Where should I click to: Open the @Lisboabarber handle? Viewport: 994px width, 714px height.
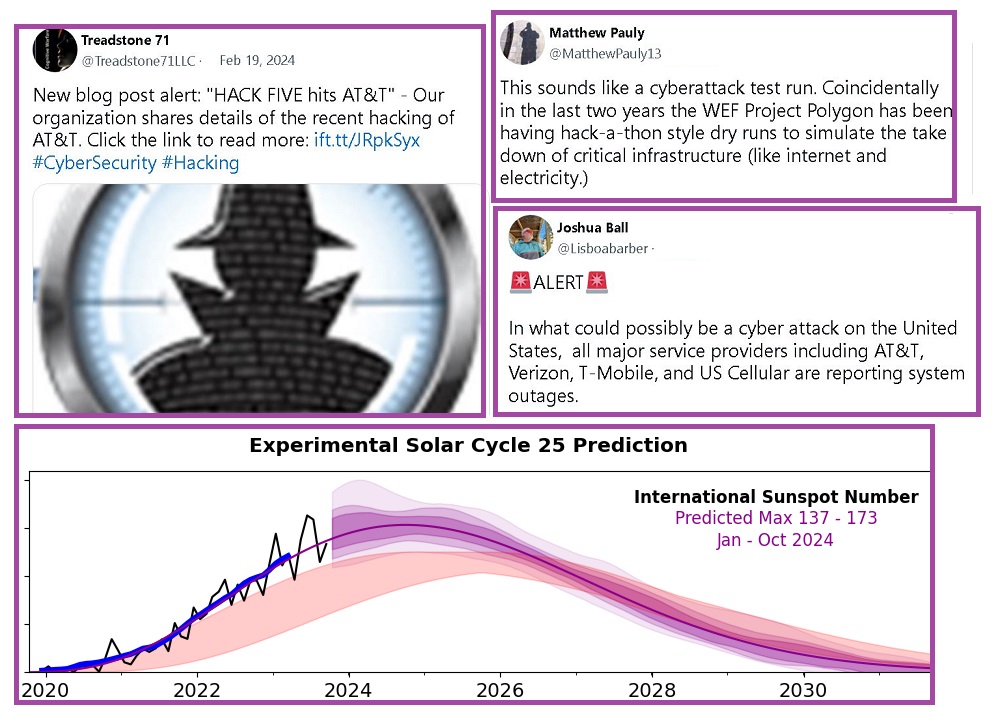603,247
